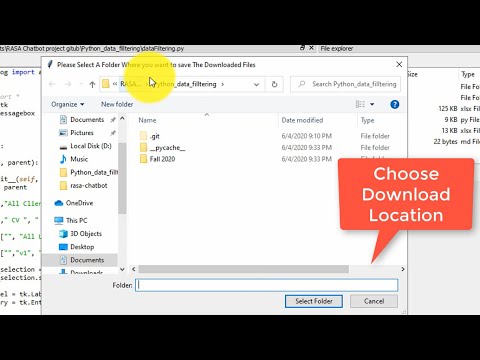
Task: Close the dataFiltering.py editor tab
Action: pyautogui.click(x=311, y=48)
